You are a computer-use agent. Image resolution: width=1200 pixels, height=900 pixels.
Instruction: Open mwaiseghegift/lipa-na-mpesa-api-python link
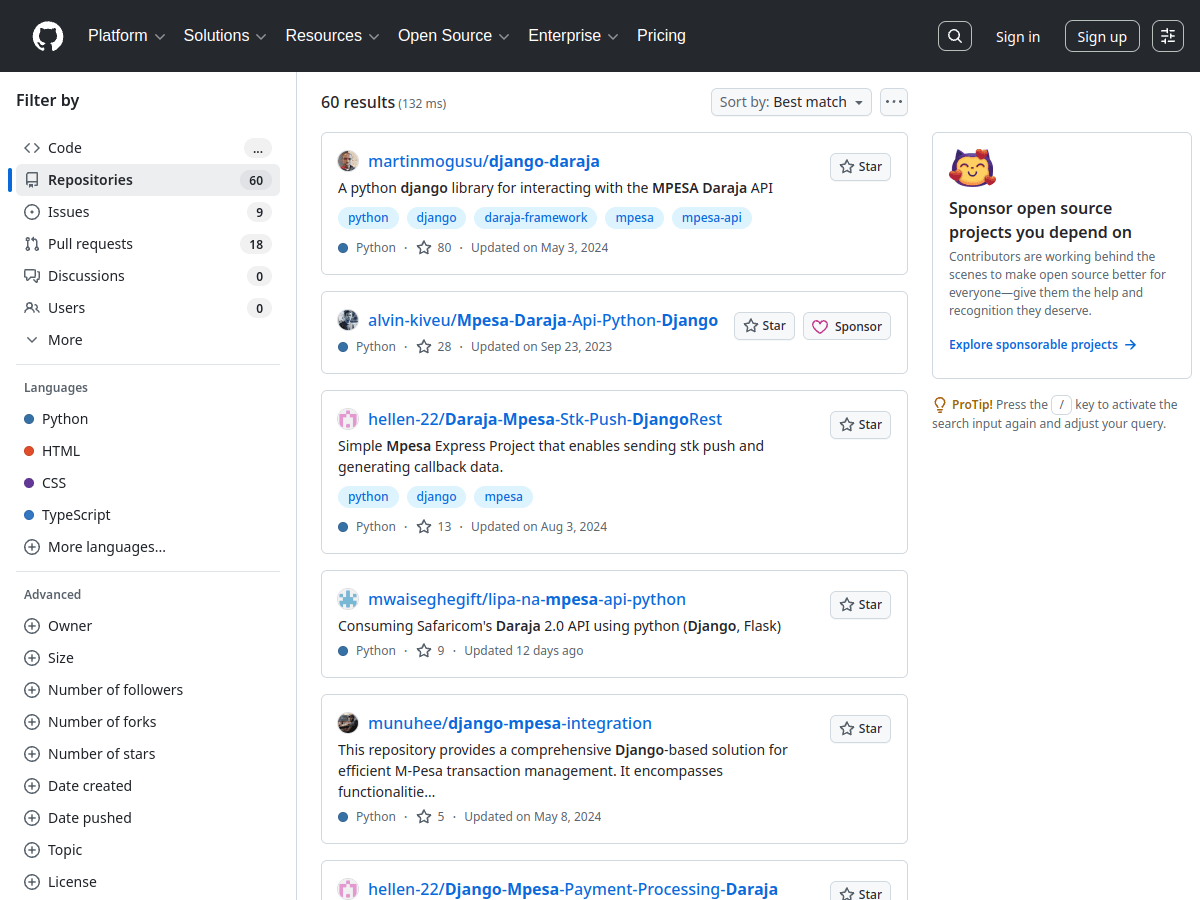click(x=527, y=599)
